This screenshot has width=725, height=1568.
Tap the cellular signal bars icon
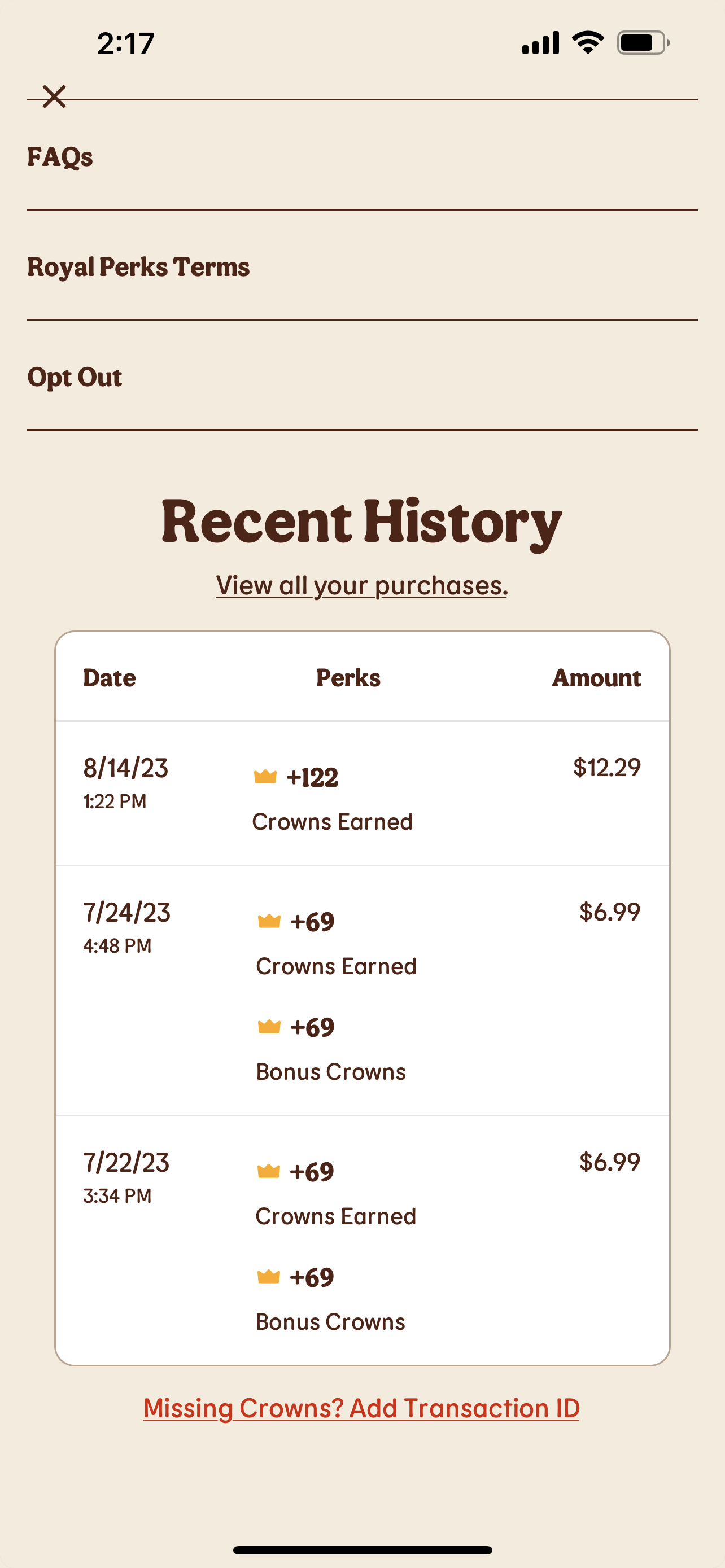[540, 42]
